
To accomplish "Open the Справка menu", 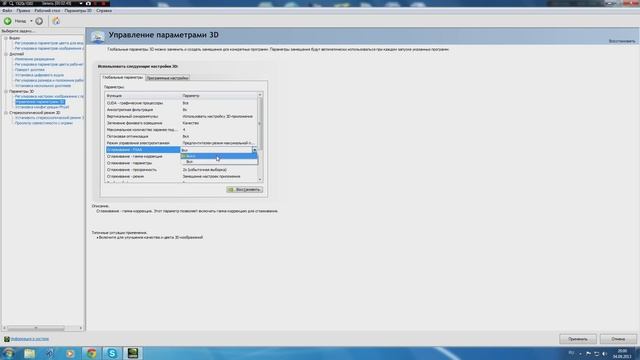I will point(104,11).
